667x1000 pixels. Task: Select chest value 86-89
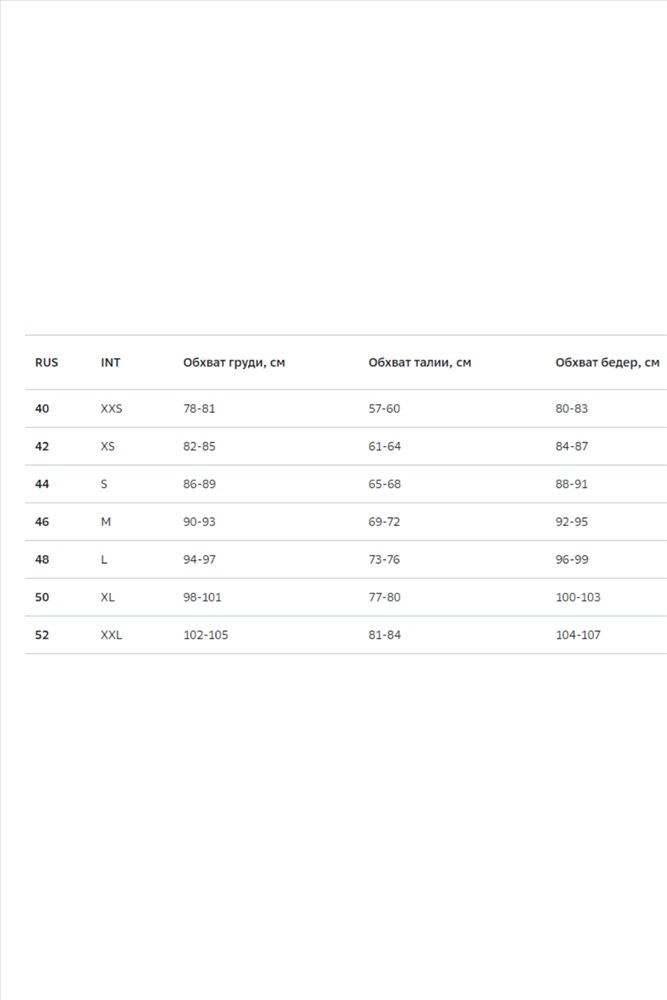click(x=199, y=484)
